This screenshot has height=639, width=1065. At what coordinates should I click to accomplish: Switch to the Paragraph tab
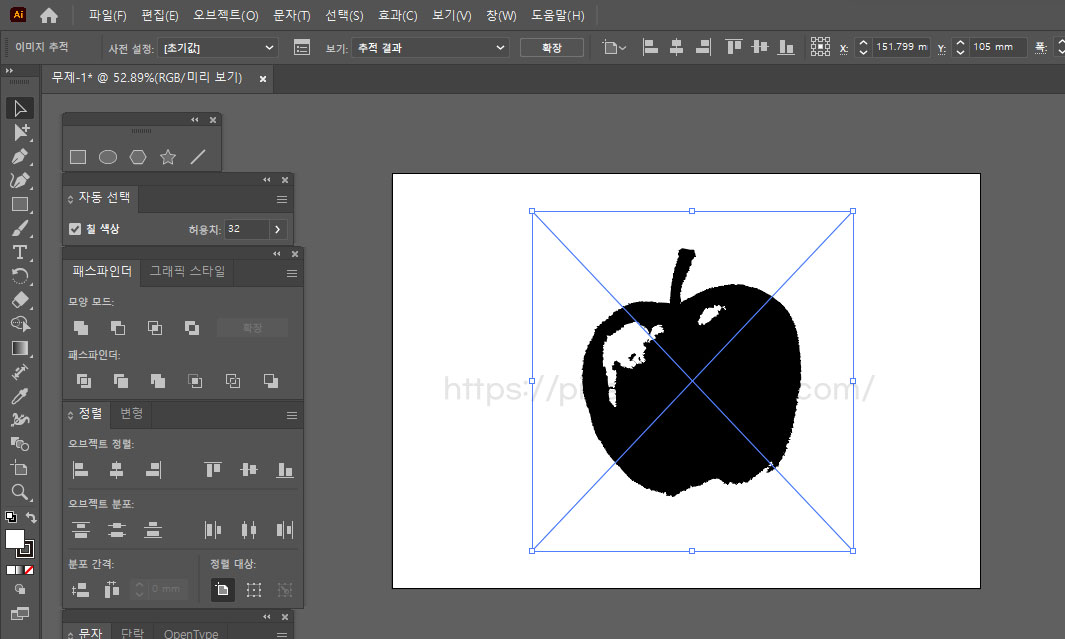point(132,633)
